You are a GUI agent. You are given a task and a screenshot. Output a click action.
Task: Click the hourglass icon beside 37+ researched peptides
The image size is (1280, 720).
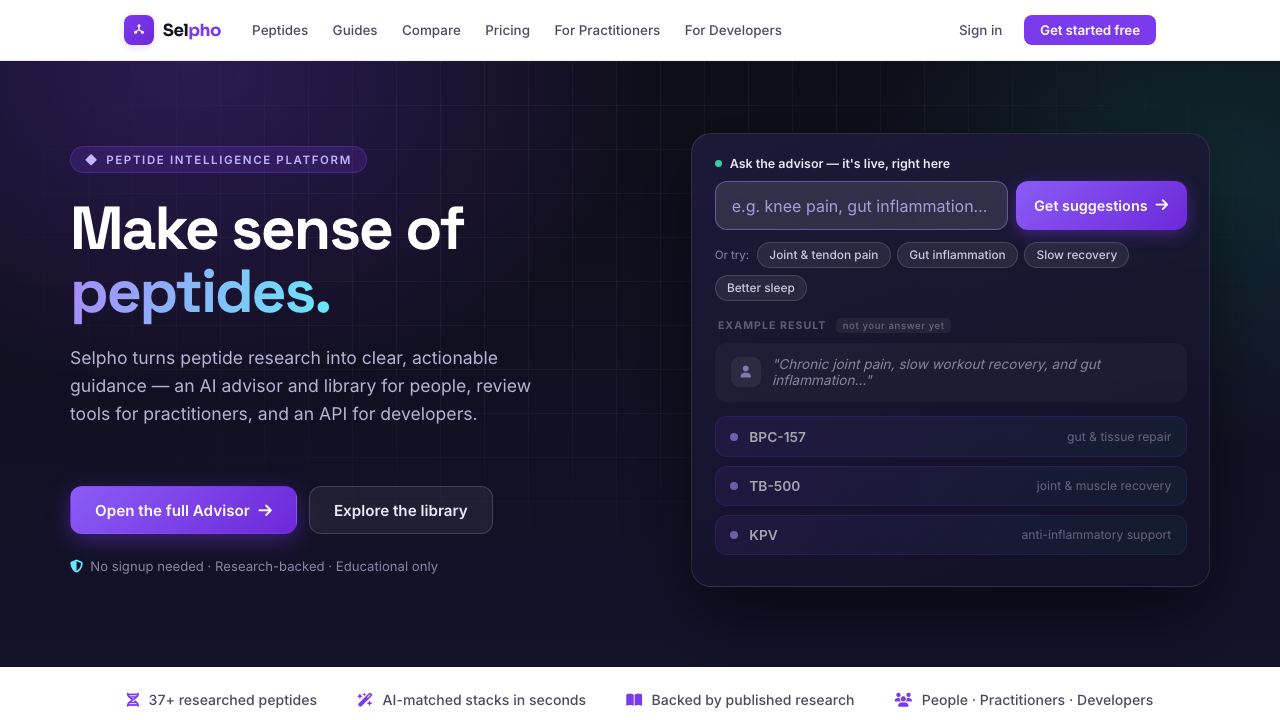(133, 700)
